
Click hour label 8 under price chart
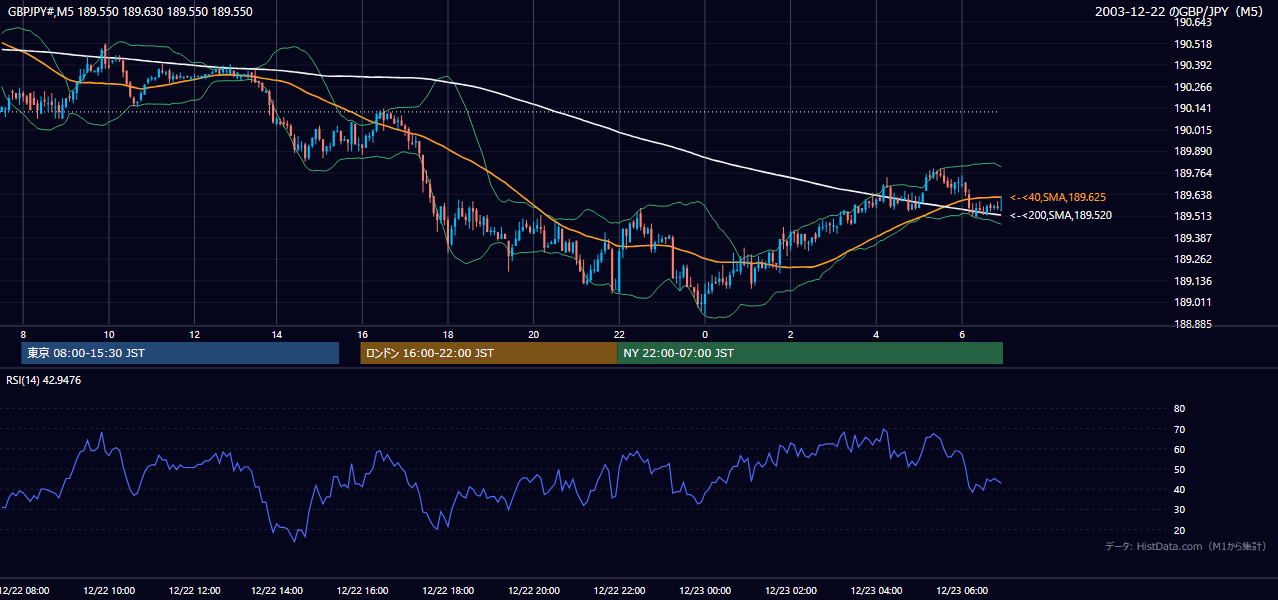pos(23,334)
